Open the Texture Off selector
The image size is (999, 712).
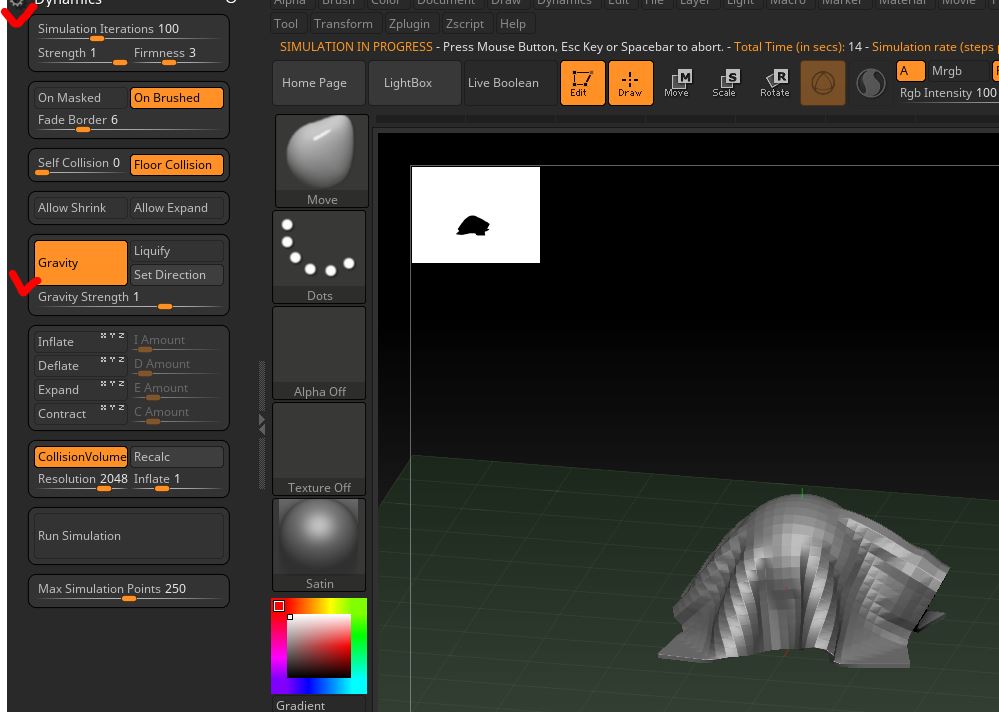tap(319, 448)
